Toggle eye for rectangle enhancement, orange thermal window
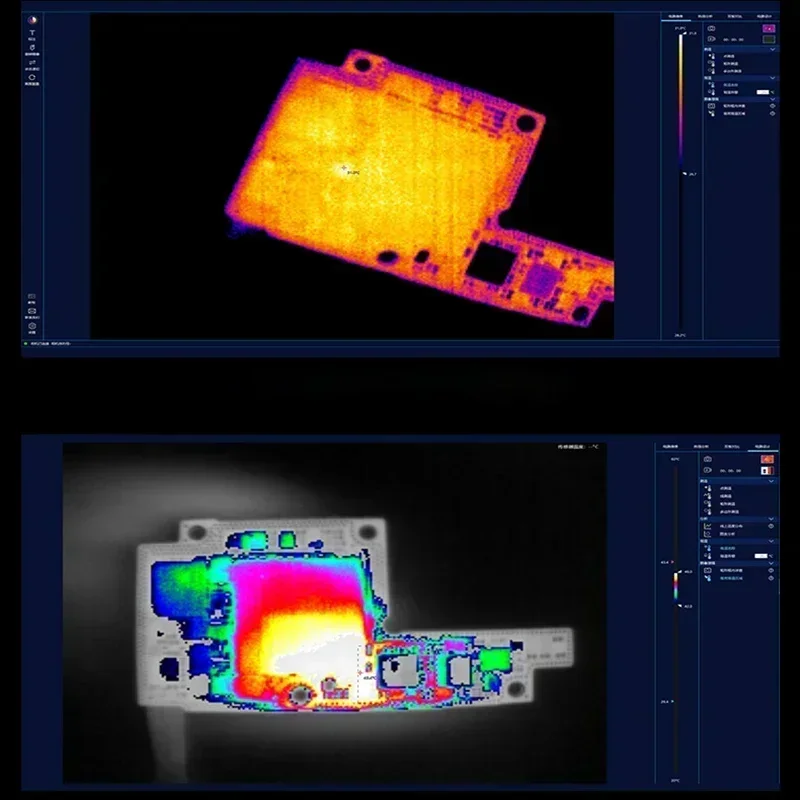This screenshot has height=800, width=800. click(x=772, y=106)
